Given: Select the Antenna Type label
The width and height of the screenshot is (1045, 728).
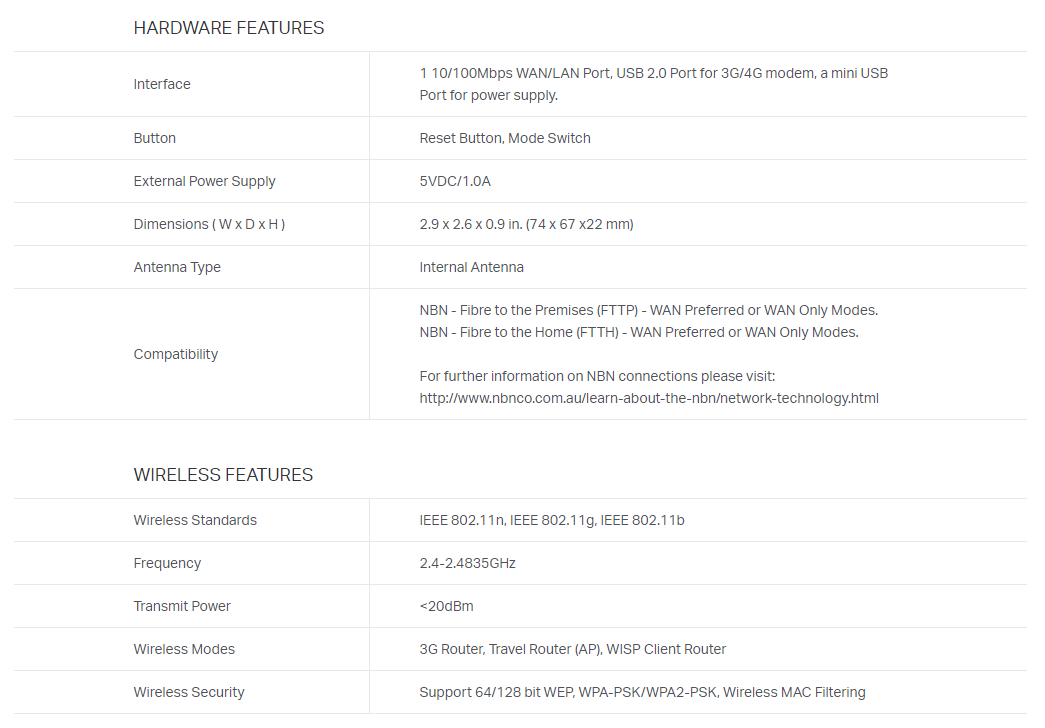Looking at the screenshot, I should tap(177, 267).
